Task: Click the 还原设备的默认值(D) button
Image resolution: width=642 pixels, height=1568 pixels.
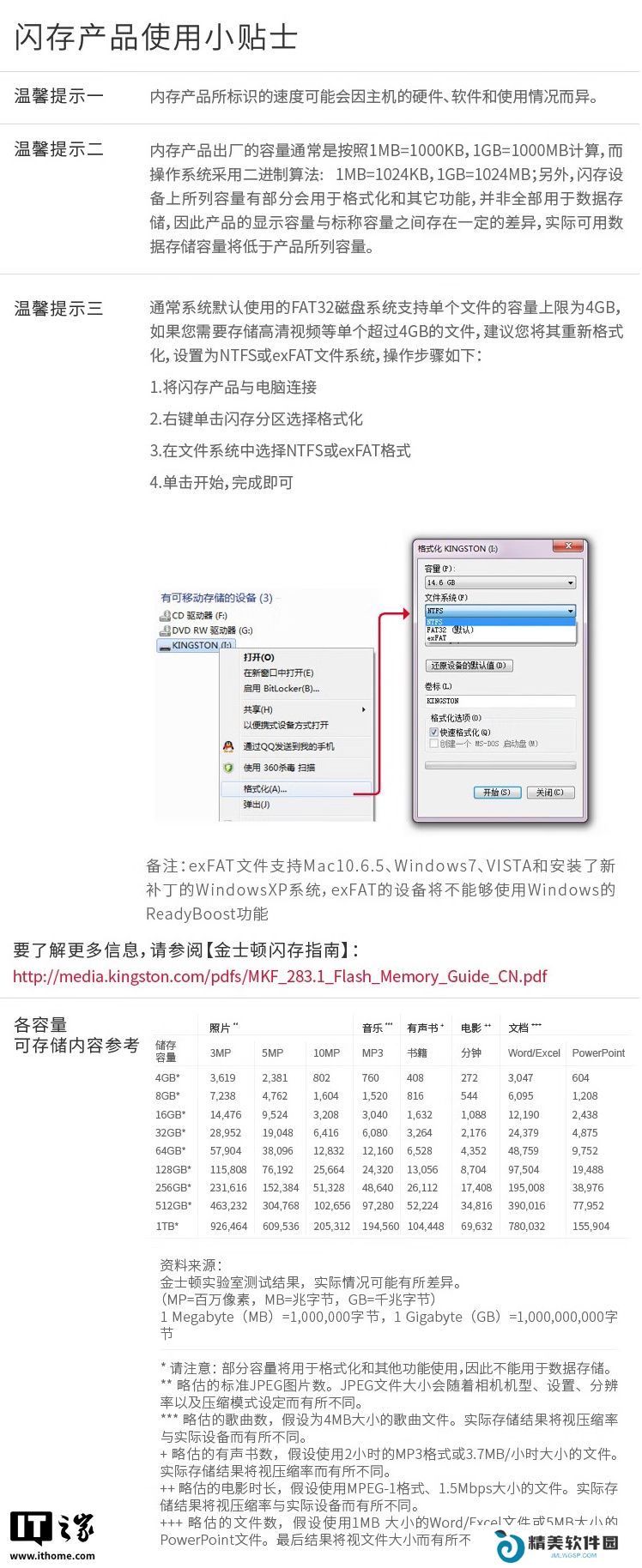Action: (469, 666)
